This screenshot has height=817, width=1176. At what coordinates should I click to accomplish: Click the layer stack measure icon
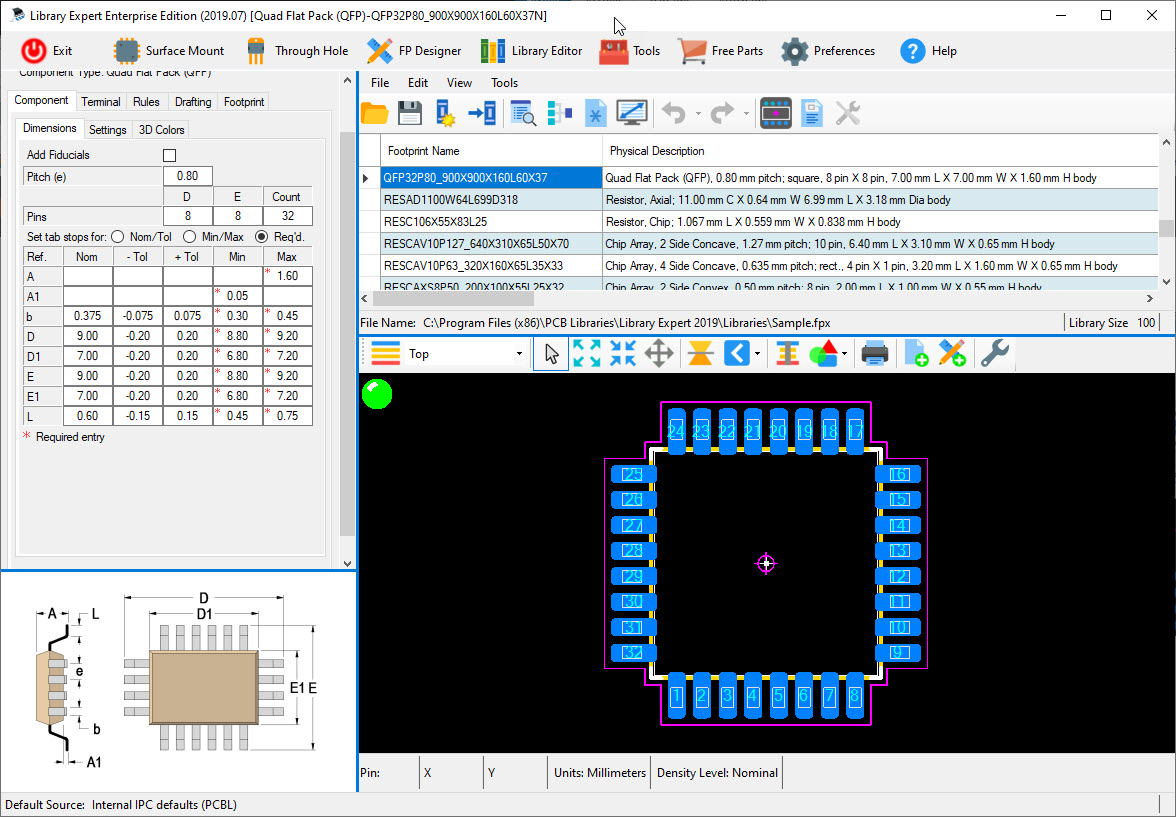click(788, 353)
